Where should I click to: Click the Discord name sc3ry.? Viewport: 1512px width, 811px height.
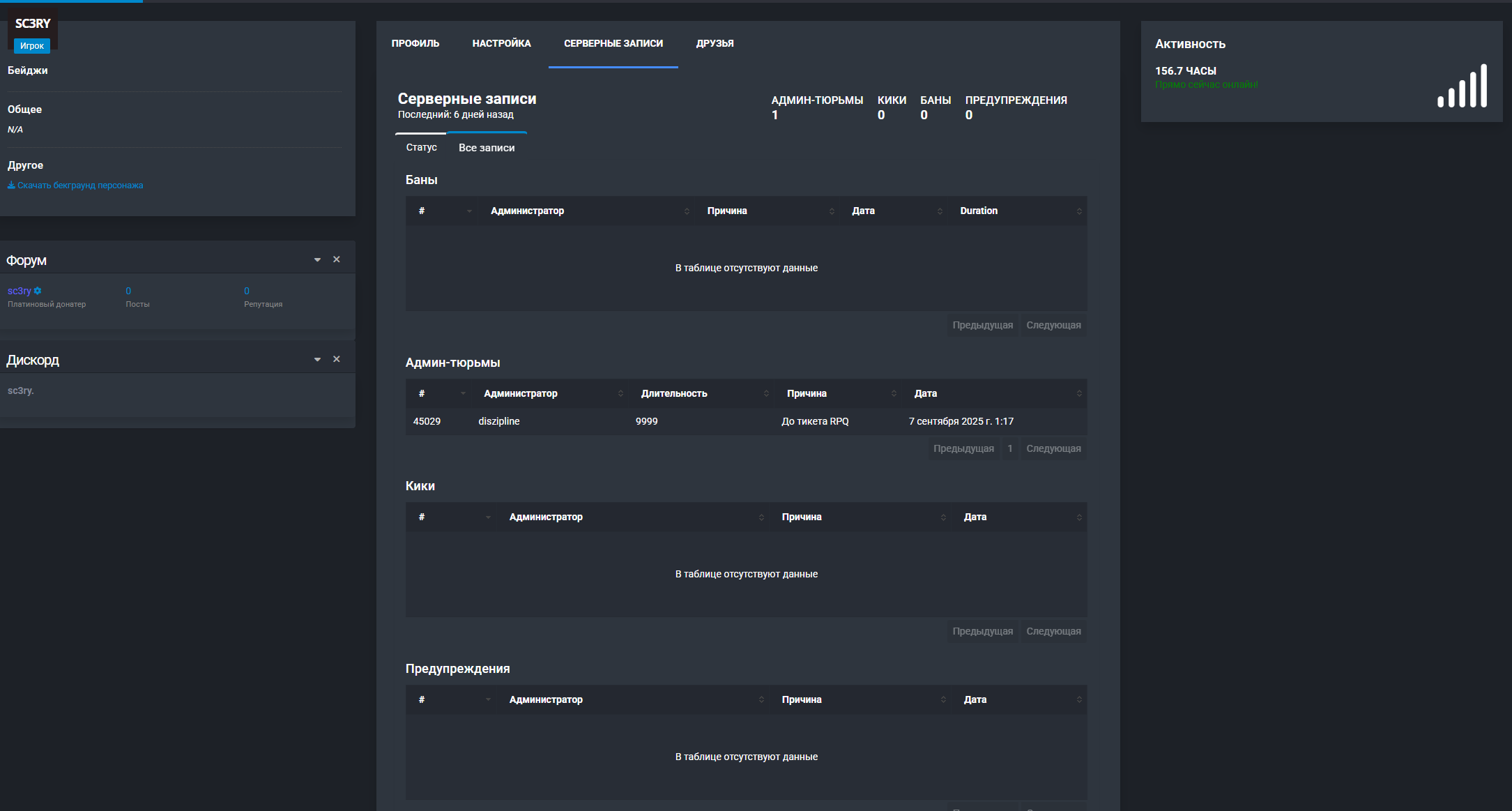click(20, 391)
